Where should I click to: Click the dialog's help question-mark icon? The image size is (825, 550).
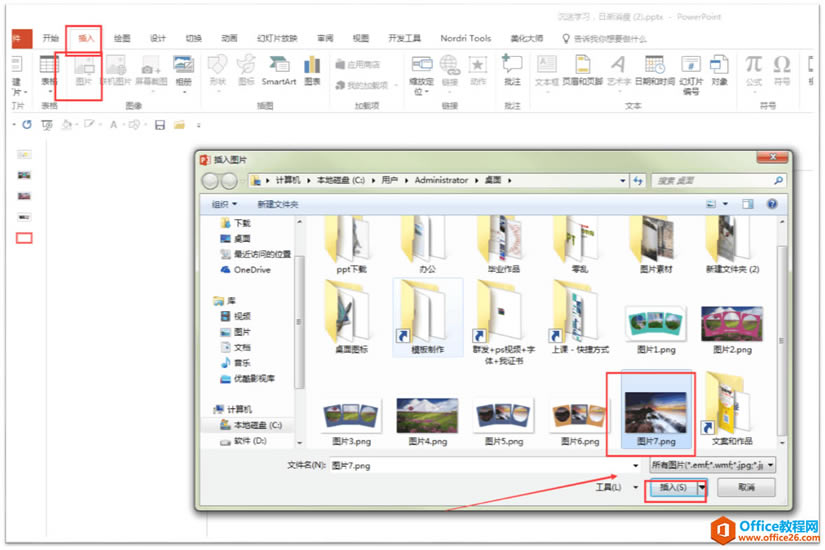(772, 204)
